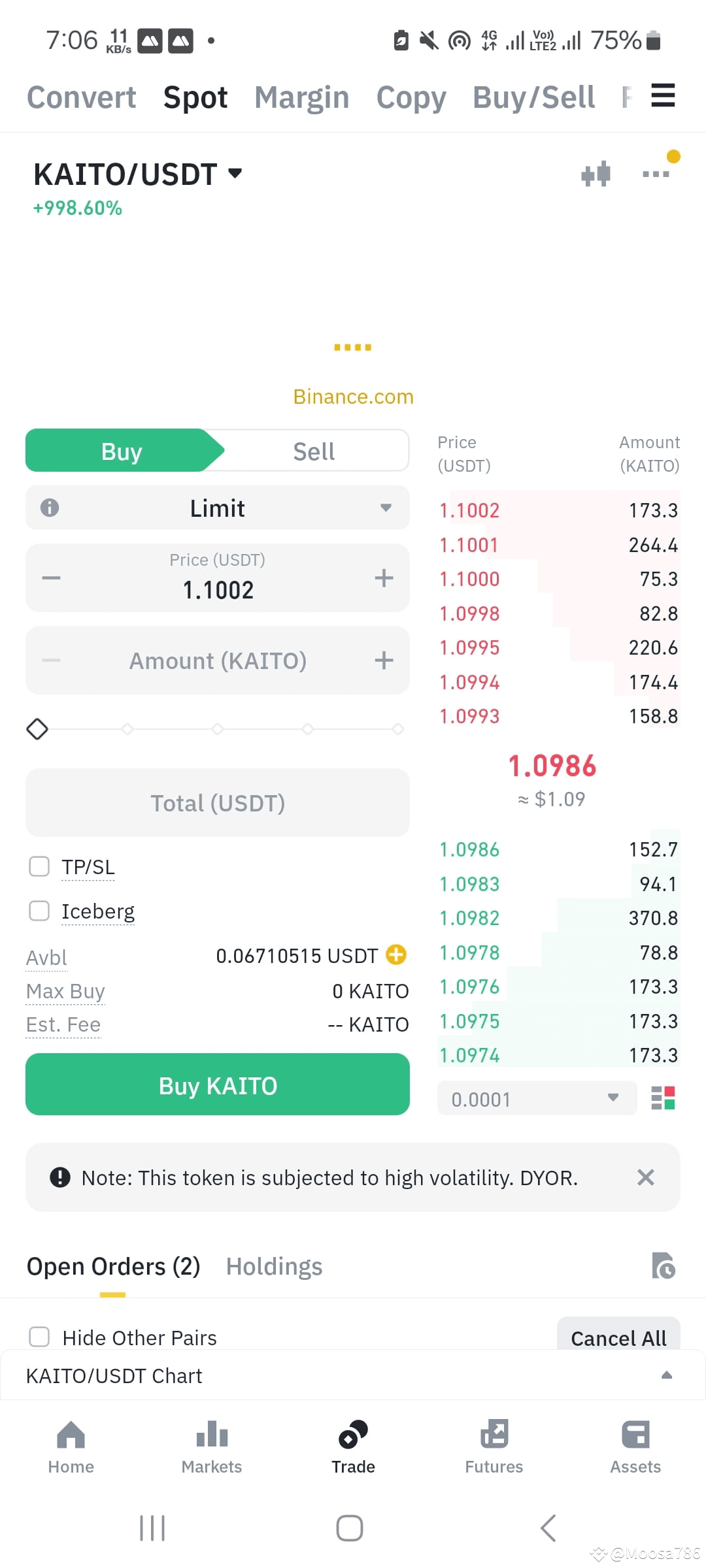
Task: Enable the TP/SL checkbox
Action: pos(39,866)
